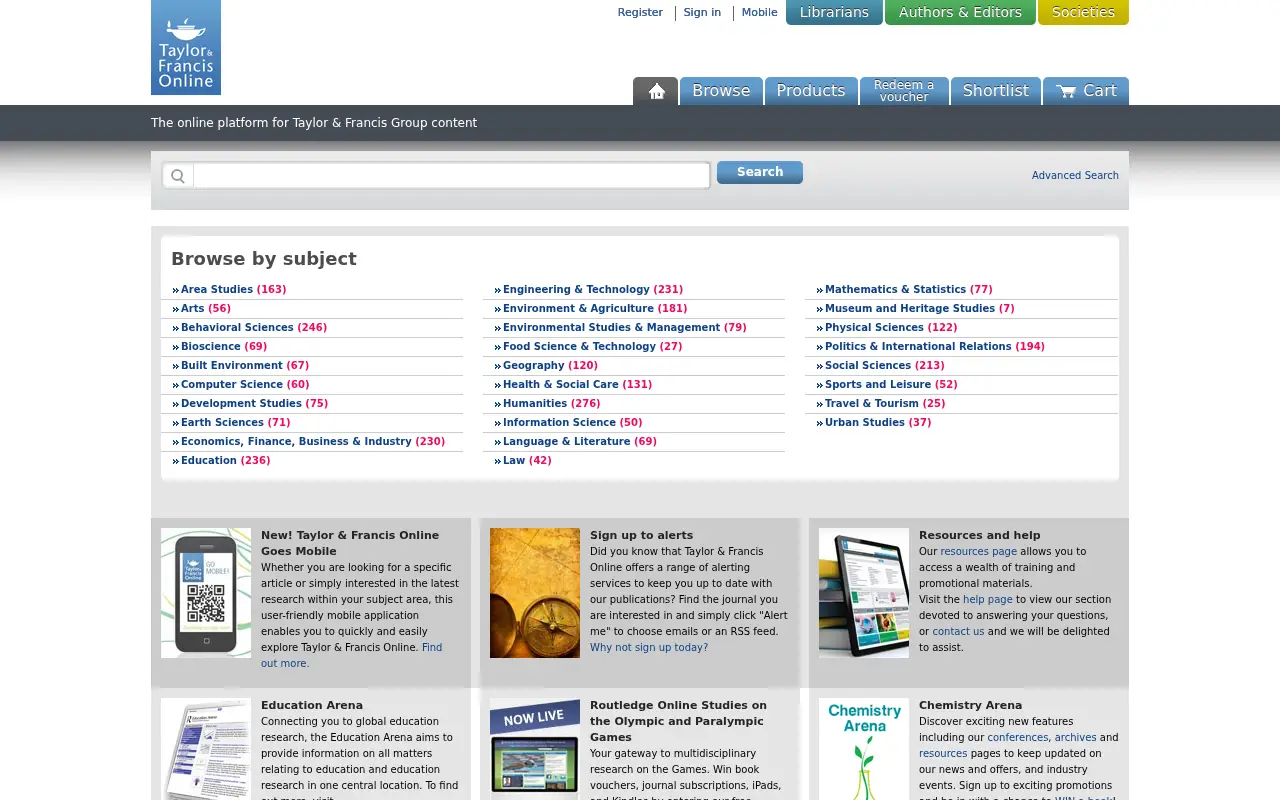The height and width of the screenshot is (800, 1280).
Task: Click the 'Why not sign up today?' link
Action: [649, 647]
